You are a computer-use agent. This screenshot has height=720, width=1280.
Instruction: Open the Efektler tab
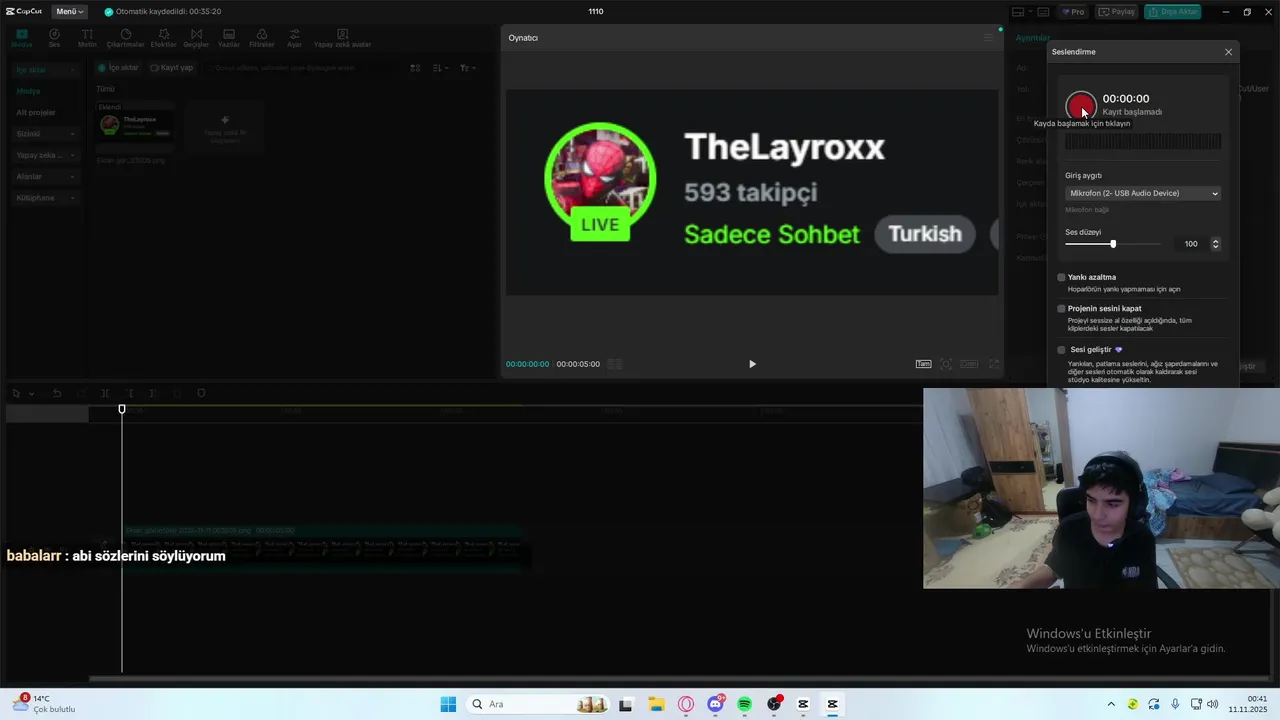tap(163, 38)
